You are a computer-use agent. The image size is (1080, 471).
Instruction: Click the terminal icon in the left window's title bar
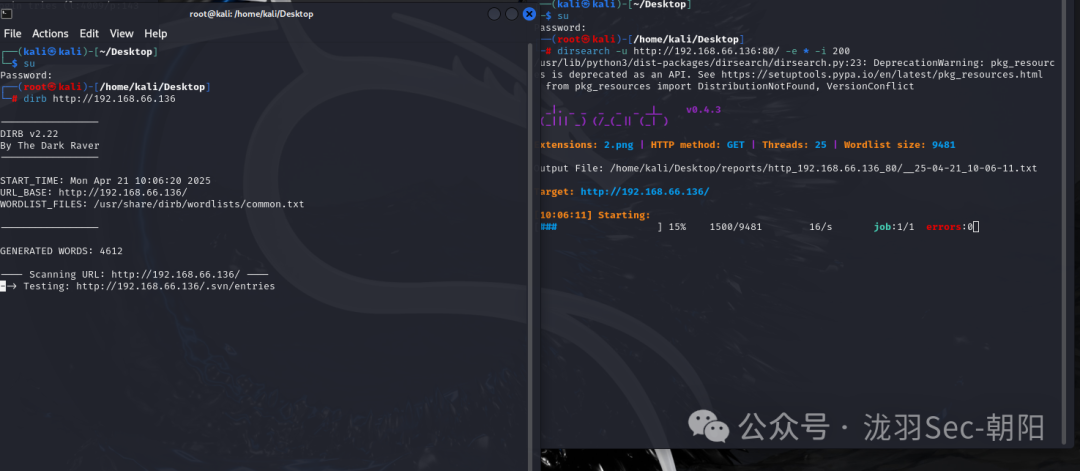tap(6, 14)
